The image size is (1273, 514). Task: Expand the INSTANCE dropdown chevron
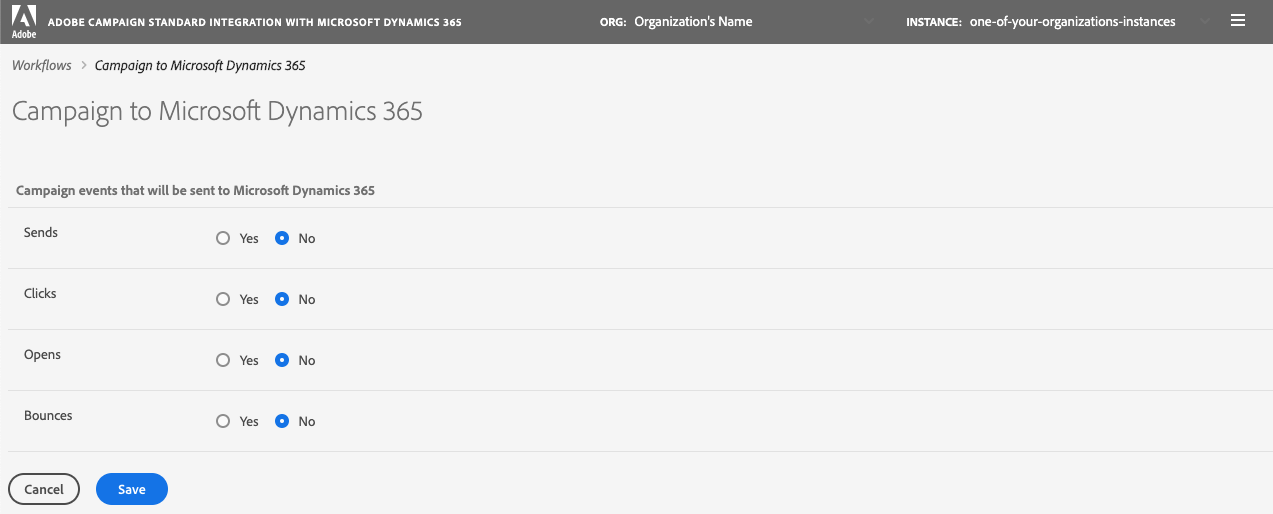pyautogui.click(x=1203, y=22)
